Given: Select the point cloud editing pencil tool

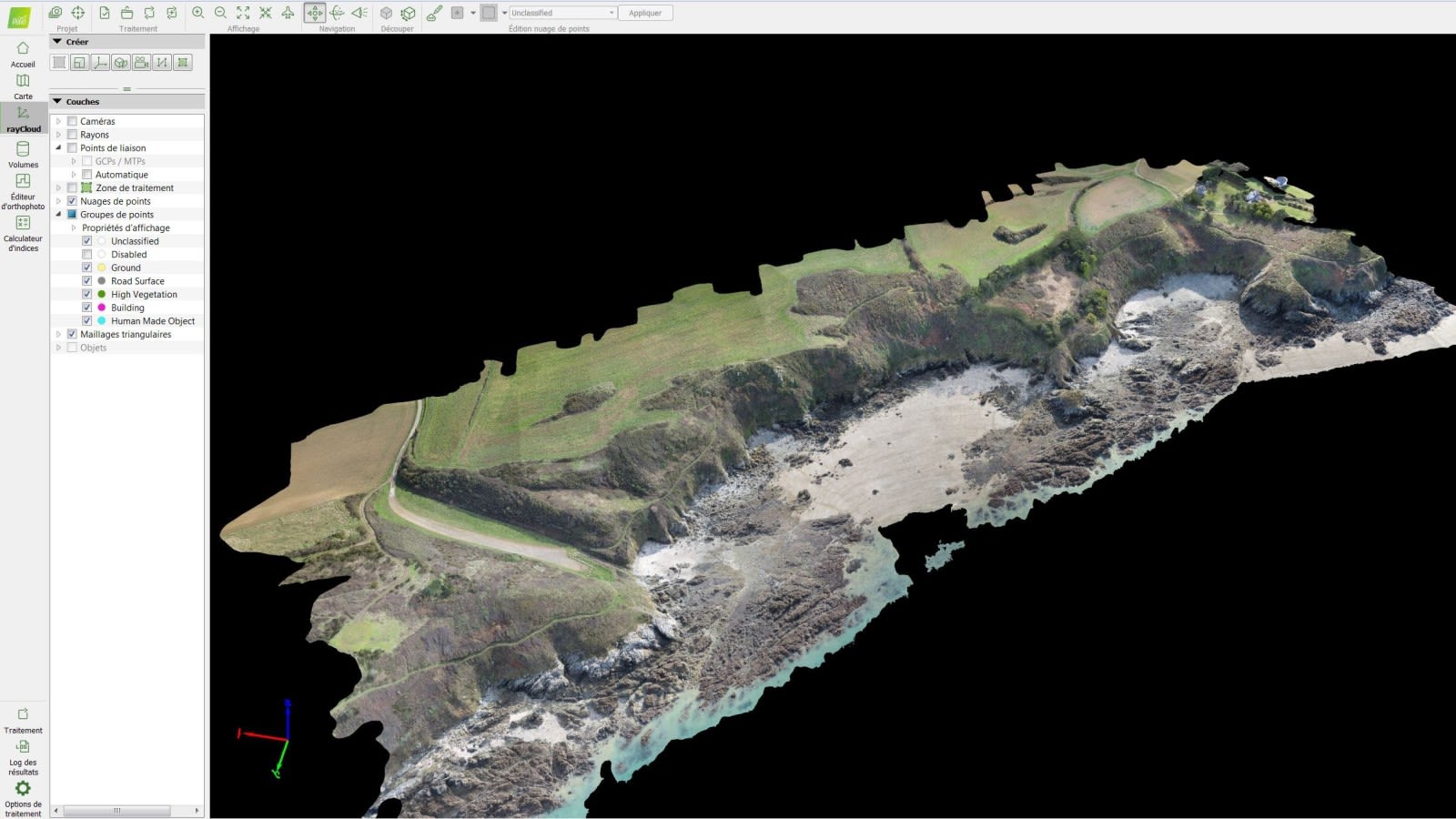Looking at the screenshot, I should pos(435,13).
